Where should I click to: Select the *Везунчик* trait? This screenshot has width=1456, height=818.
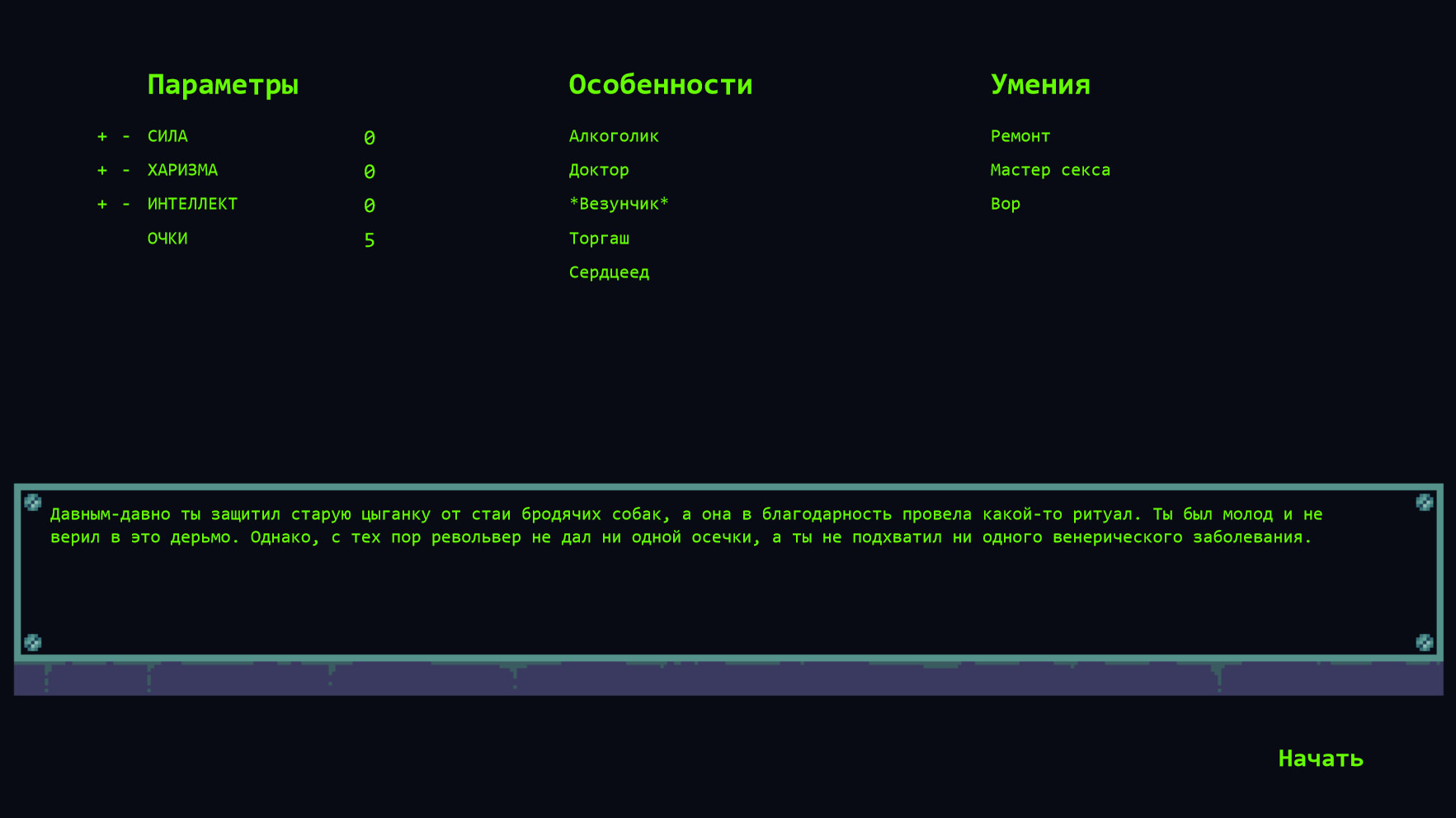(618, 204)
